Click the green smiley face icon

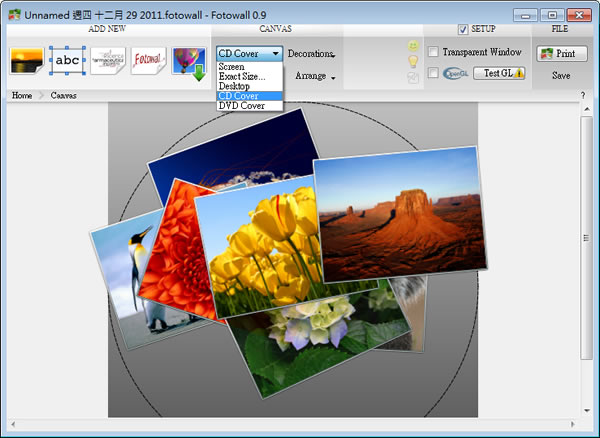tap(413, 46)
